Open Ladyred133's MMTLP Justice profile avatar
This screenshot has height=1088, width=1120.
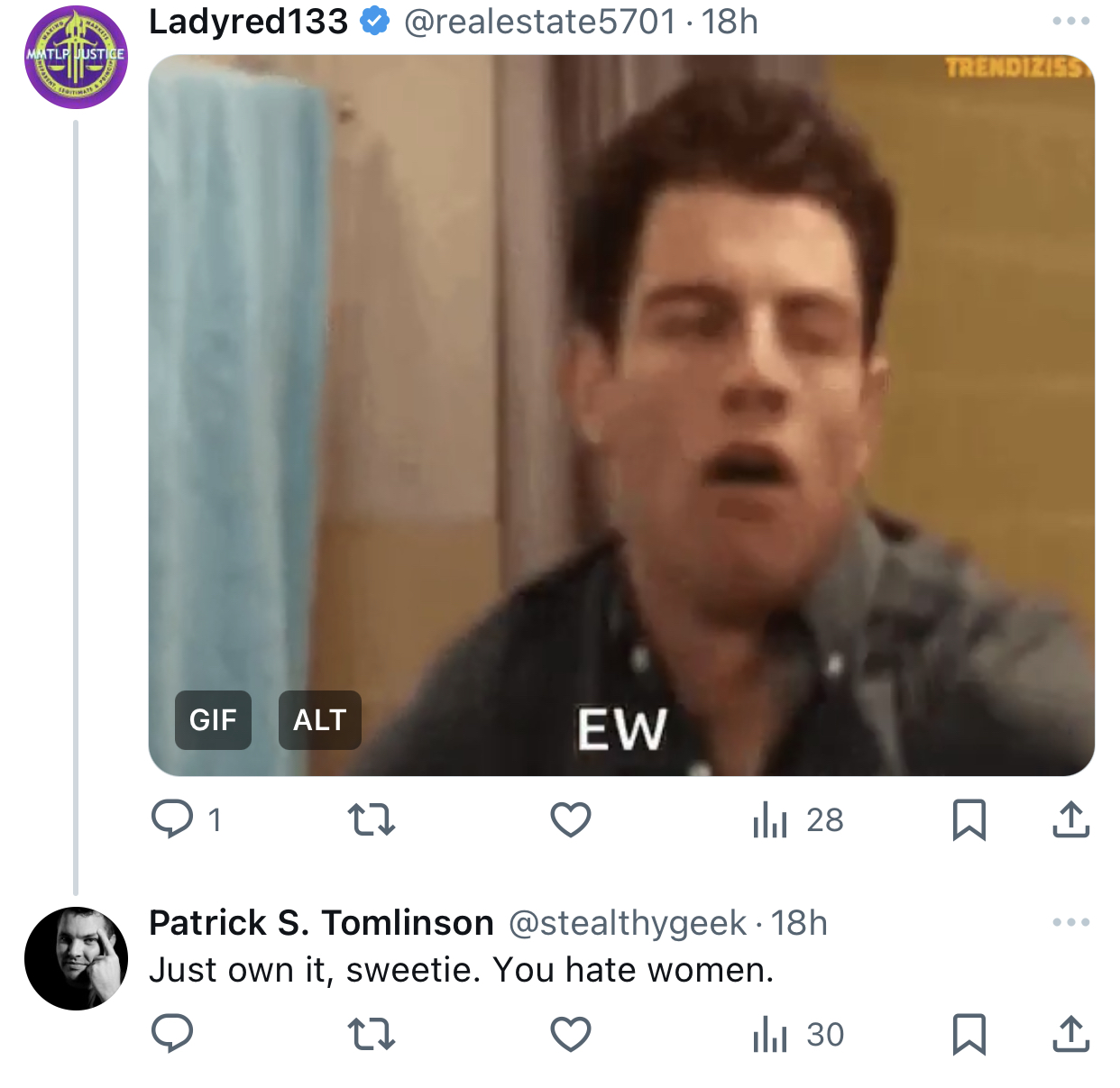click(x=76, y=57)
